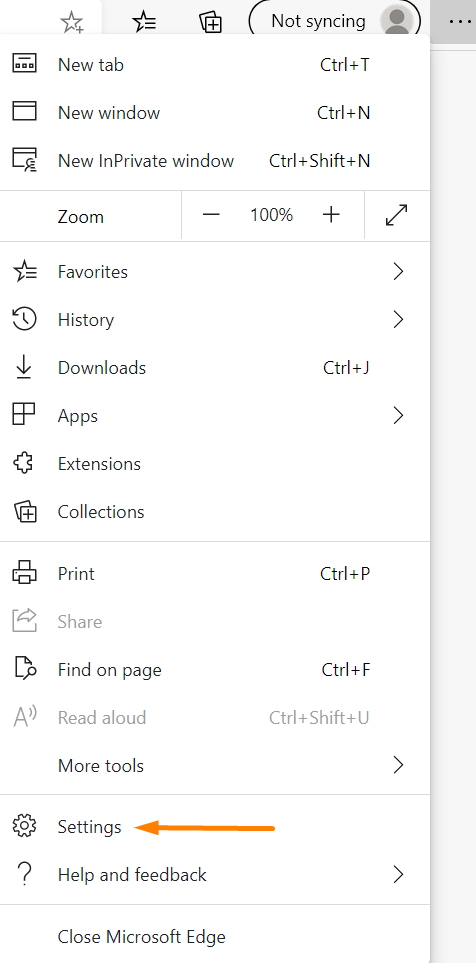Expand the History submenu
The image size is (476, 963).
click(215, 319)
